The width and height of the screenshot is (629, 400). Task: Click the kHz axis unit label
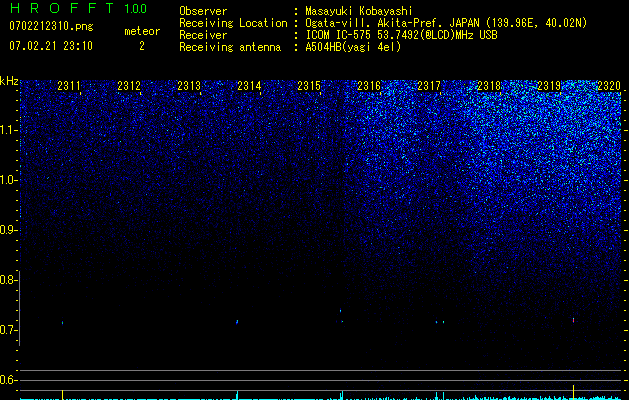click(9, 81)
